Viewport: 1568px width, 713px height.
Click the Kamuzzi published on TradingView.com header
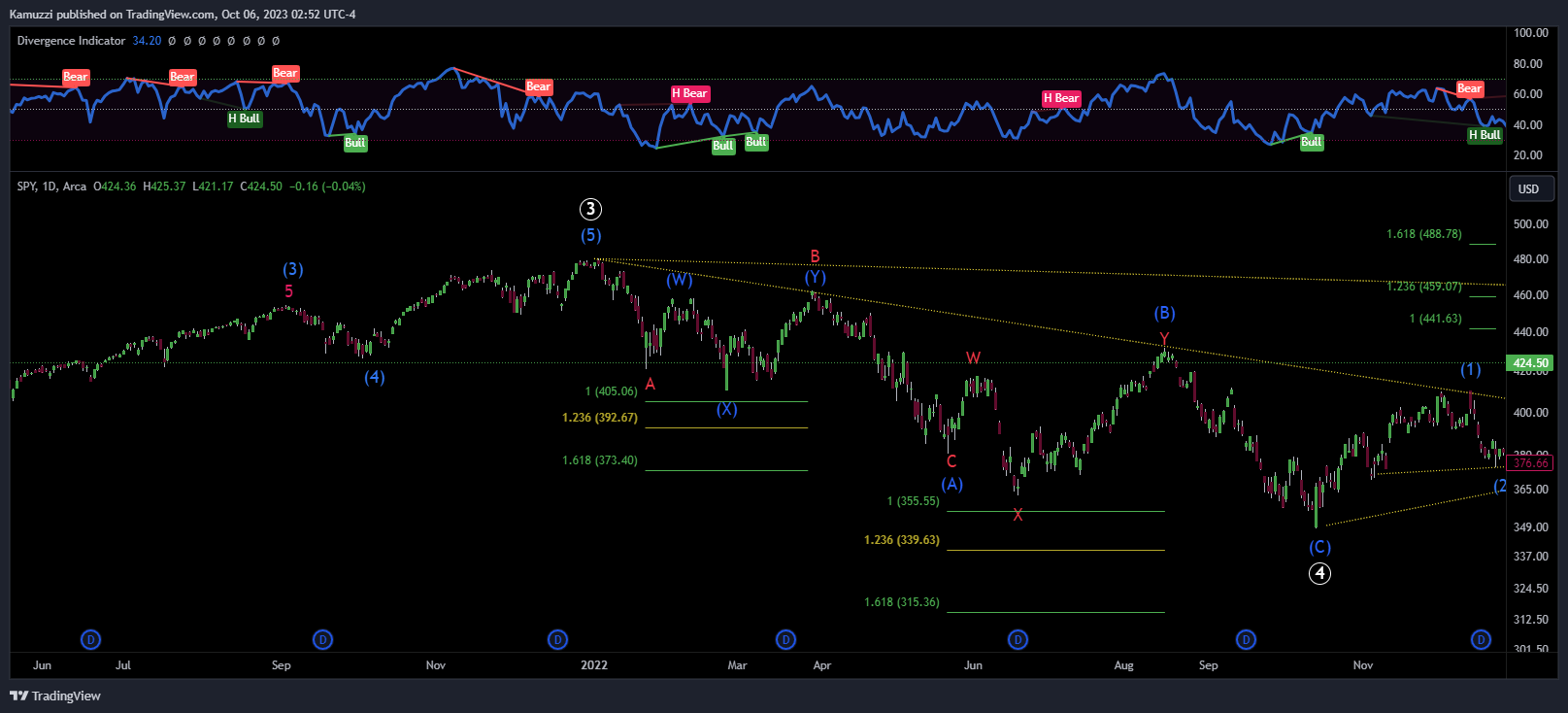[x=183, y=14]
